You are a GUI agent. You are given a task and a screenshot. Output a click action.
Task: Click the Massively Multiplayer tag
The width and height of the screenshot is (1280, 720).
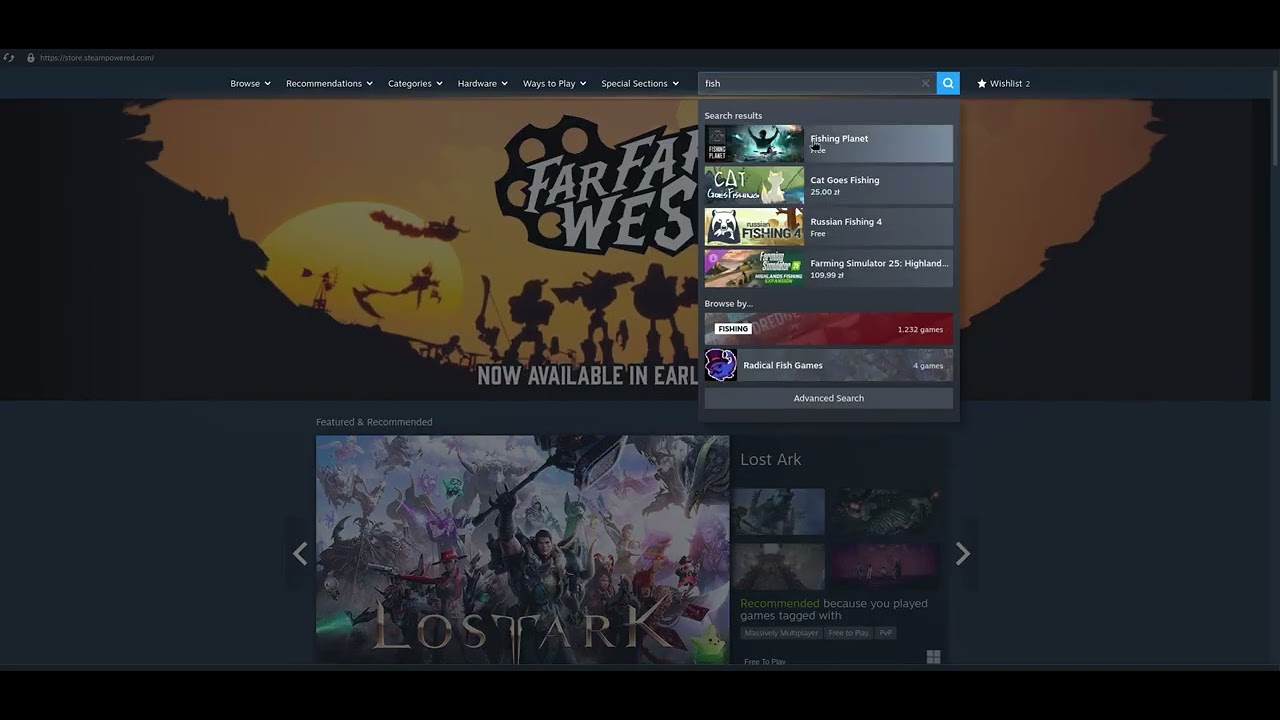[x=782, y=633]
